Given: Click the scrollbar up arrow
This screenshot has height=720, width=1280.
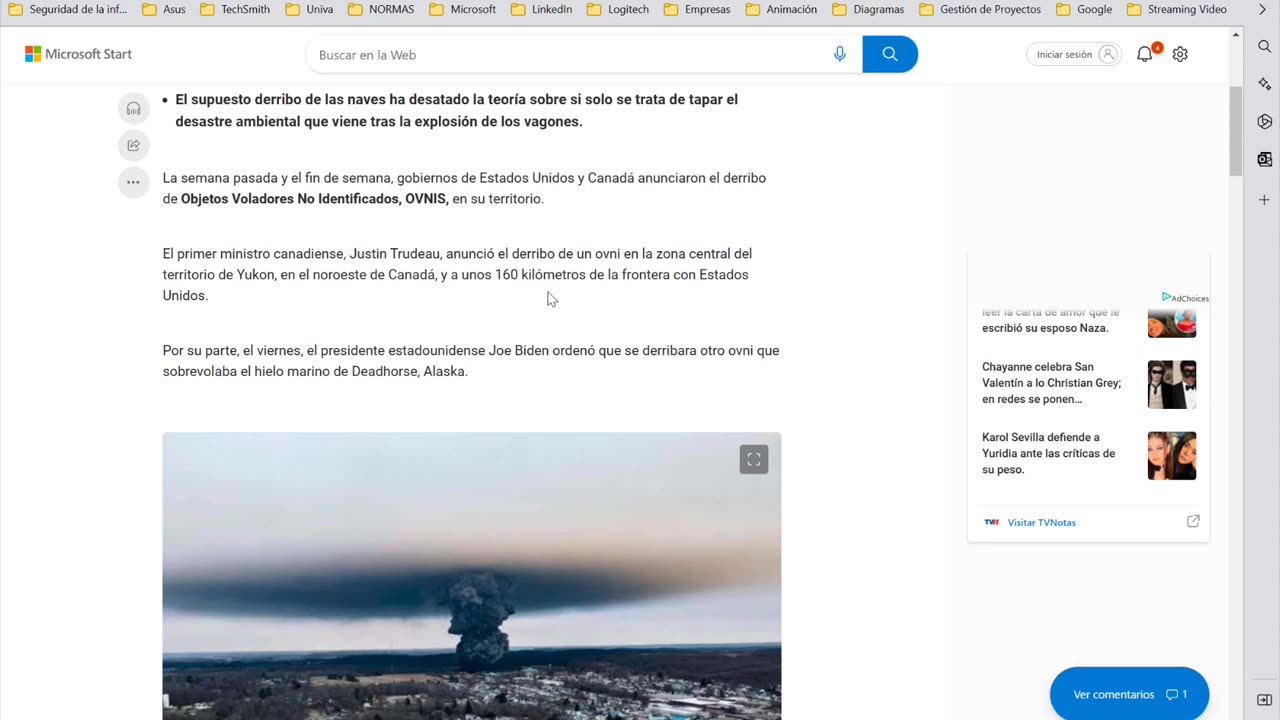Looking at the screenshot, I should coord(1236,36).
